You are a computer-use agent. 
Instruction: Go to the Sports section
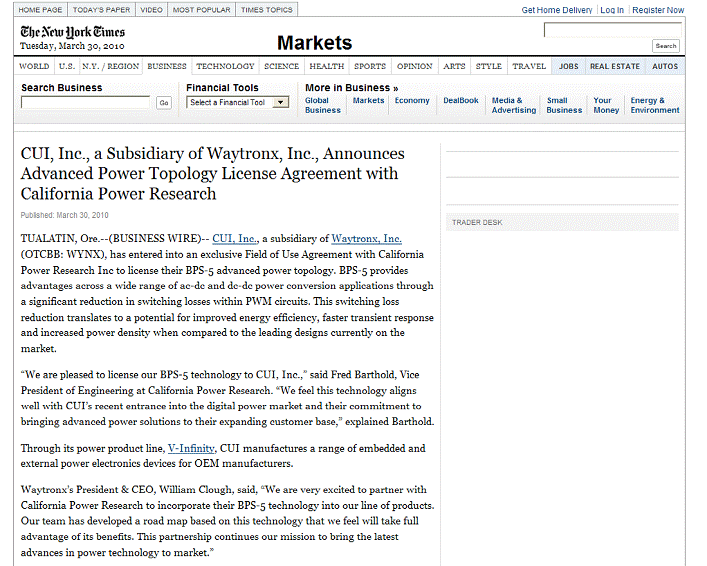tap(370, 66)
